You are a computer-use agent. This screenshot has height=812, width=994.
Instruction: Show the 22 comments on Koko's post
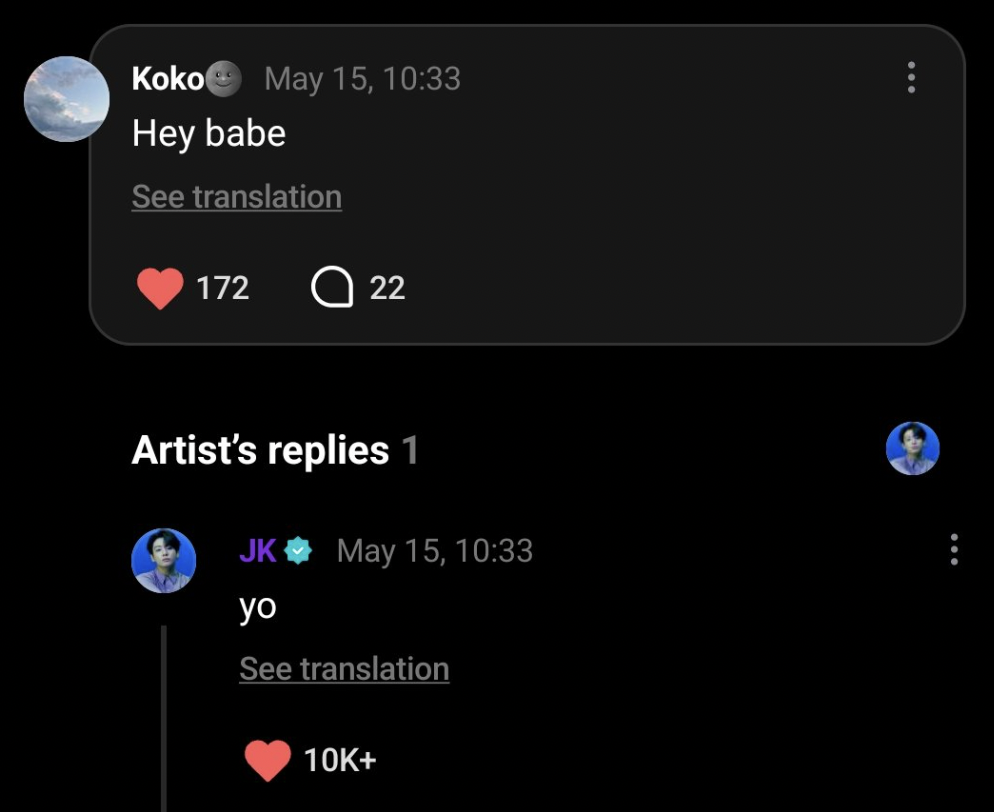[x=387, y=288]
